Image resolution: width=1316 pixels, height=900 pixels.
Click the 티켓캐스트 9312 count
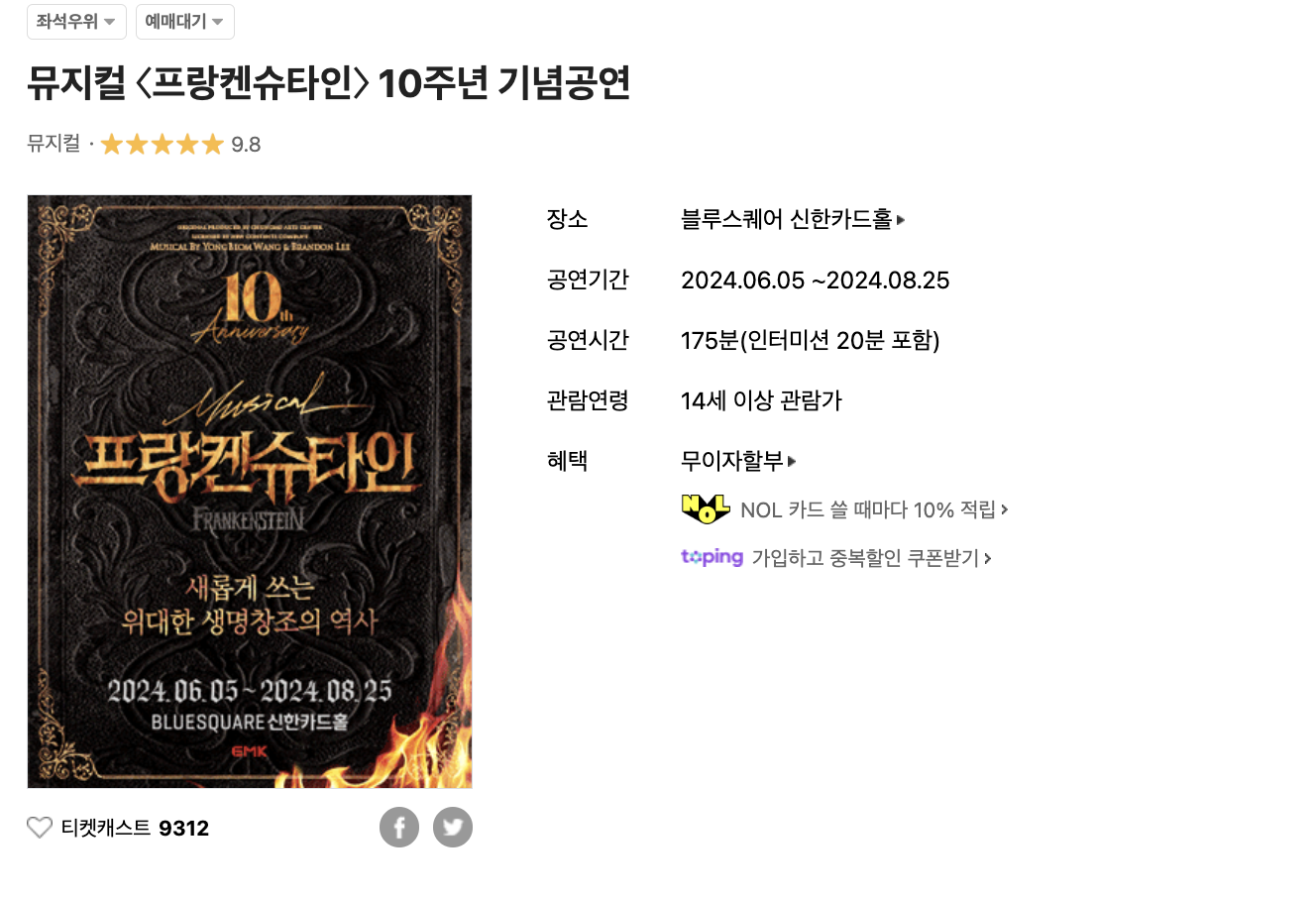184,829
